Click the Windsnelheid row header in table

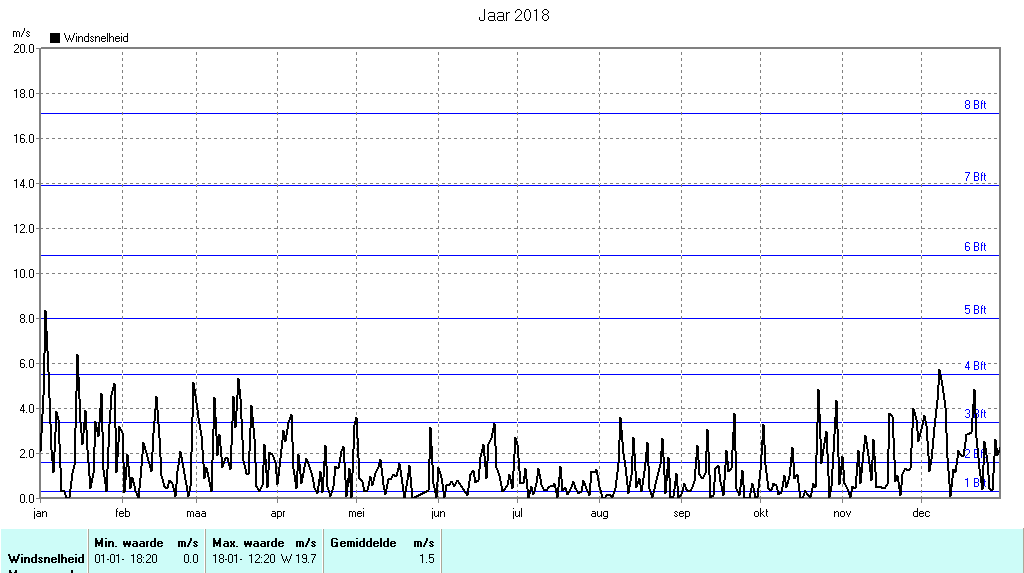(x=46, y=559)
